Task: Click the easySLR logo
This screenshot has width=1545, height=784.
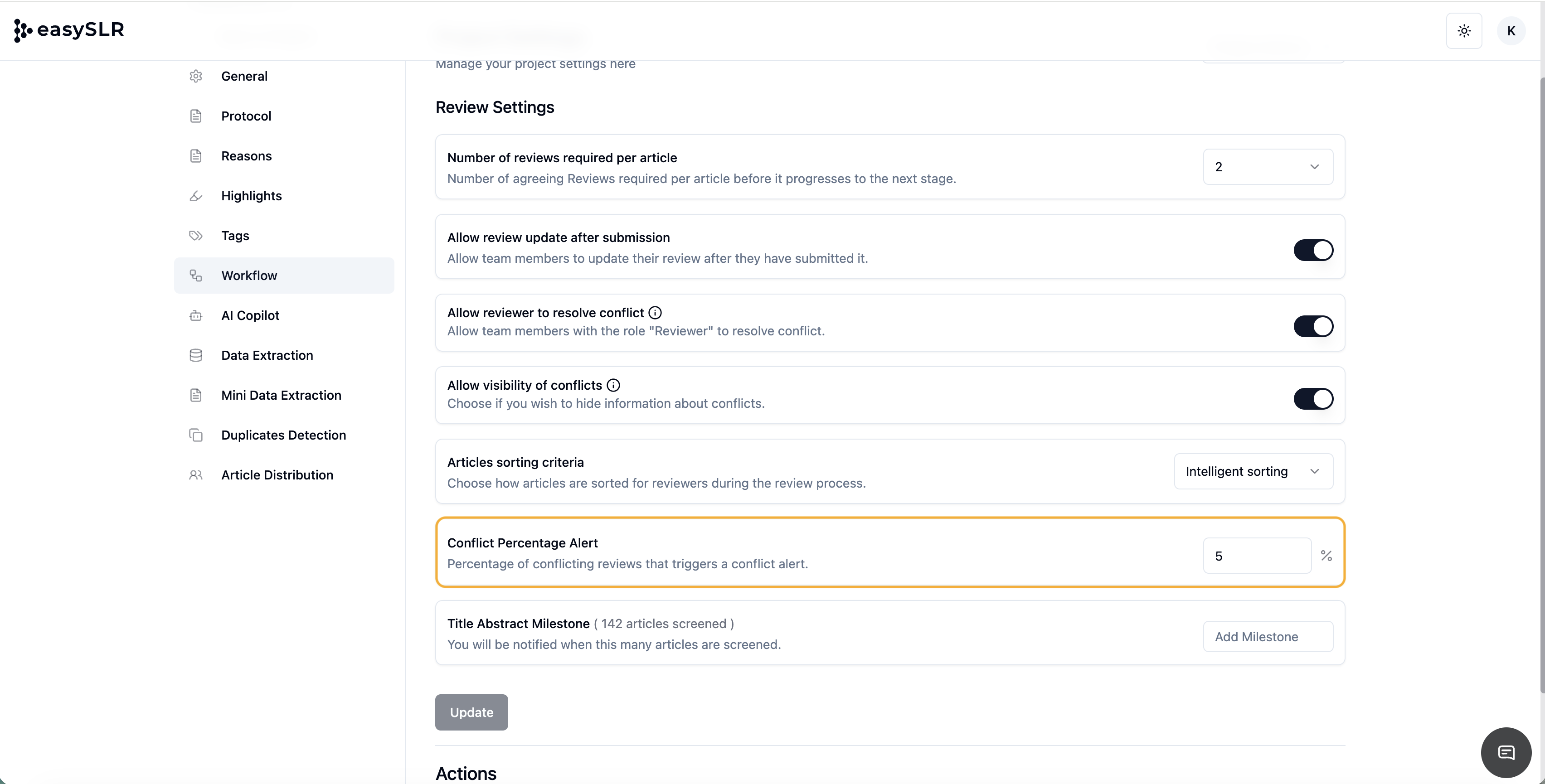Action: [69, 30]
